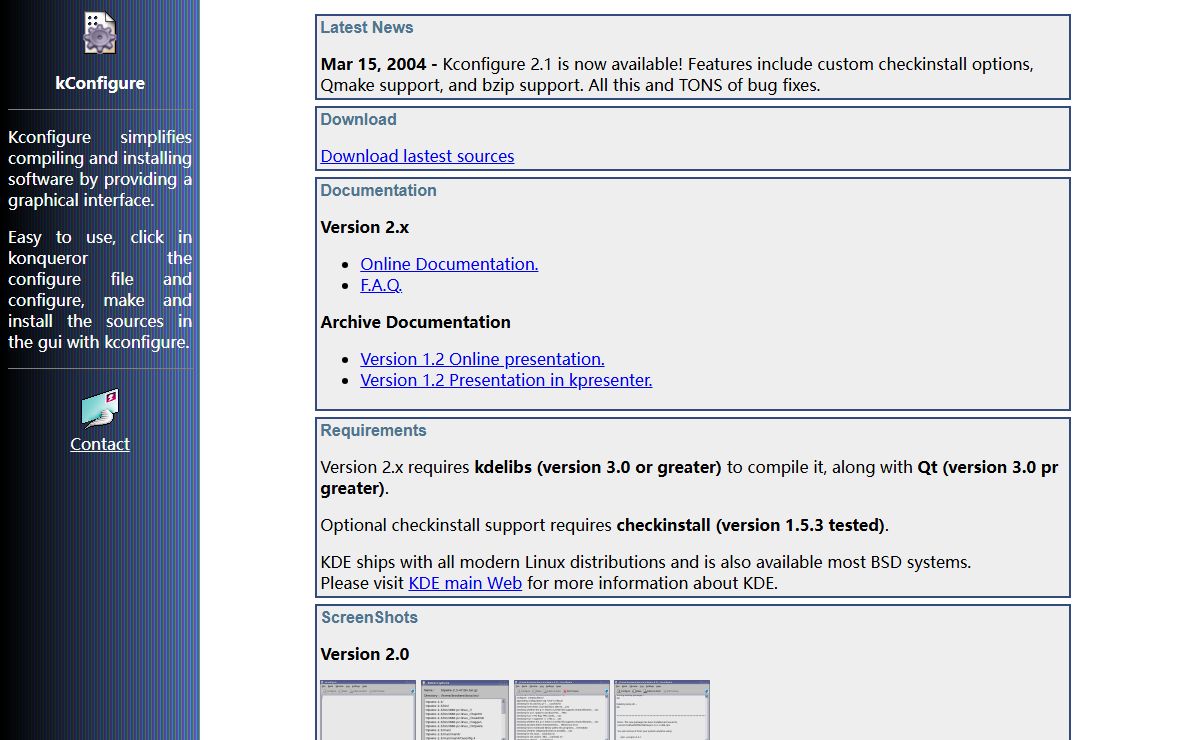The width and height of the screenshot is (1200, 740).
Task: Click the Archive Documentation subheading
Action: tap(416, 322)
